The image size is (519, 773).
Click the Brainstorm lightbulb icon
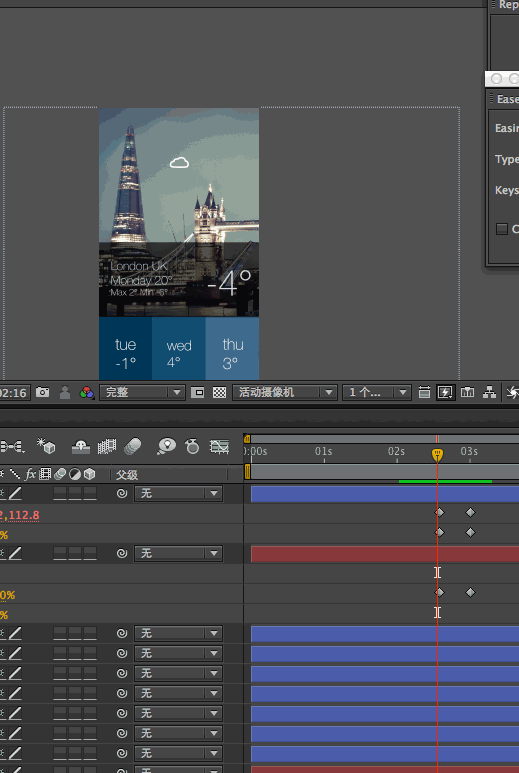tap(167, 447)
